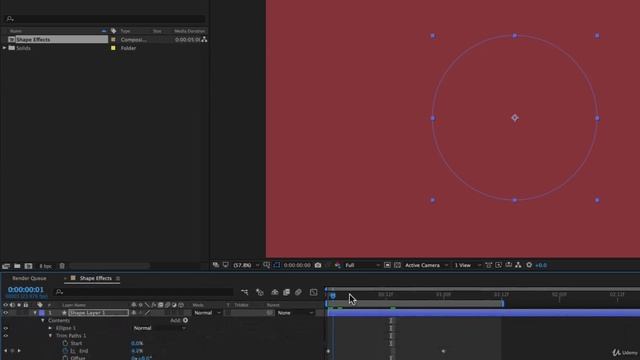Open the Shape Effects timeline panel menu

tap(118, 278)
